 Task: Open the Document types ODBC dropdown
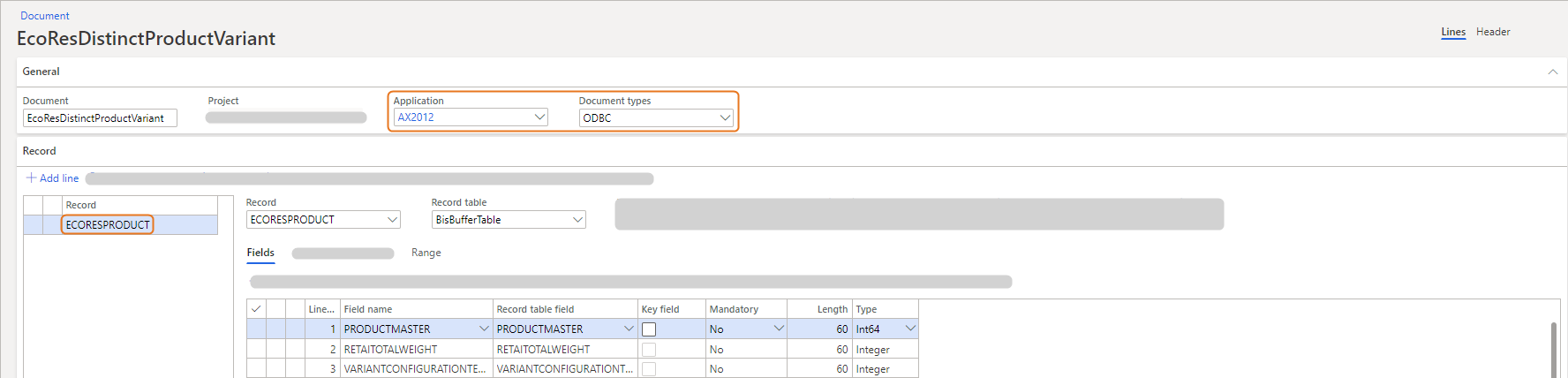[x=725, y=118]
